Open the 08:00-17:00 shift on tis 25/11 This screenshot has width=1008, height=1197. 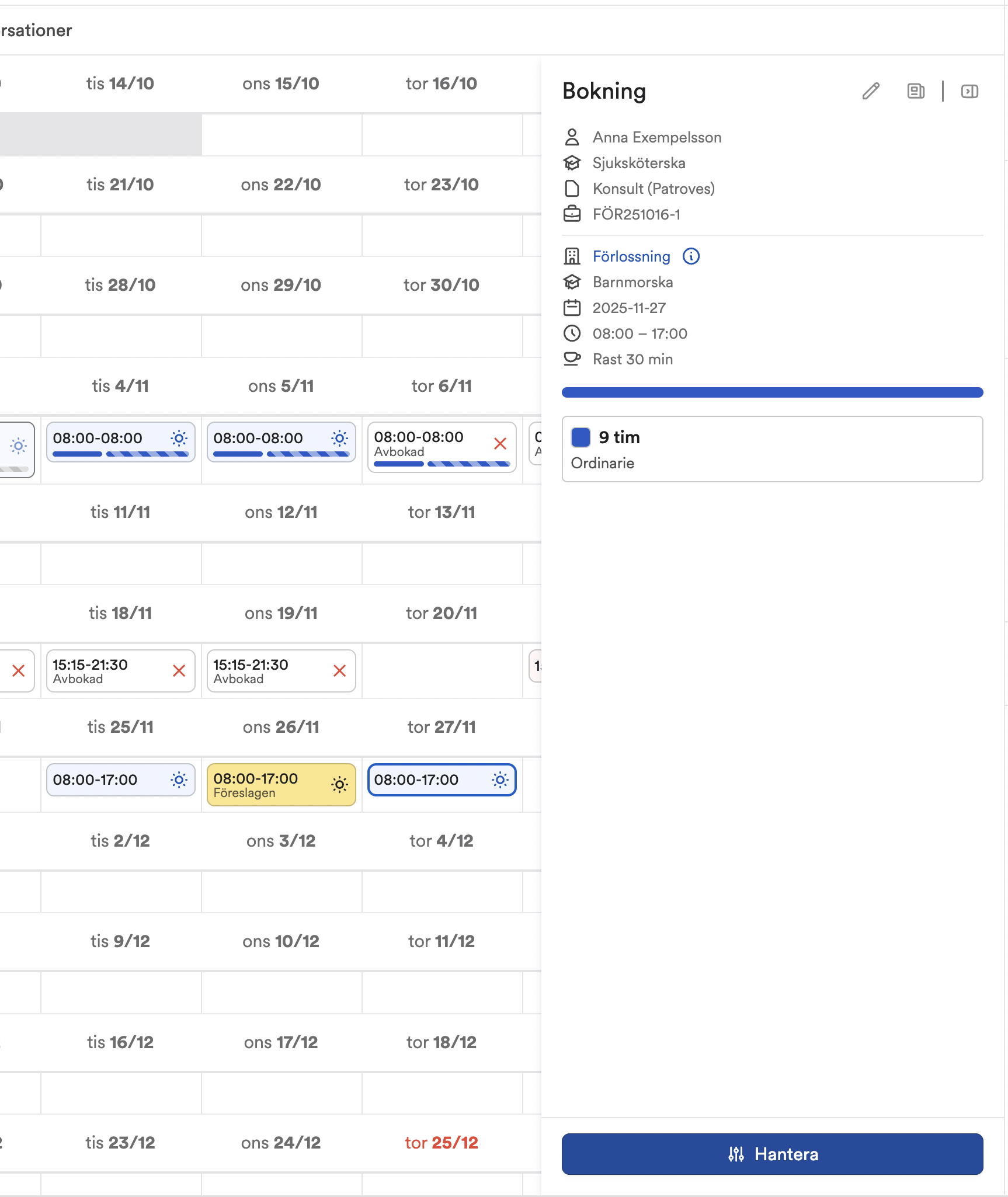coord(121,780)
